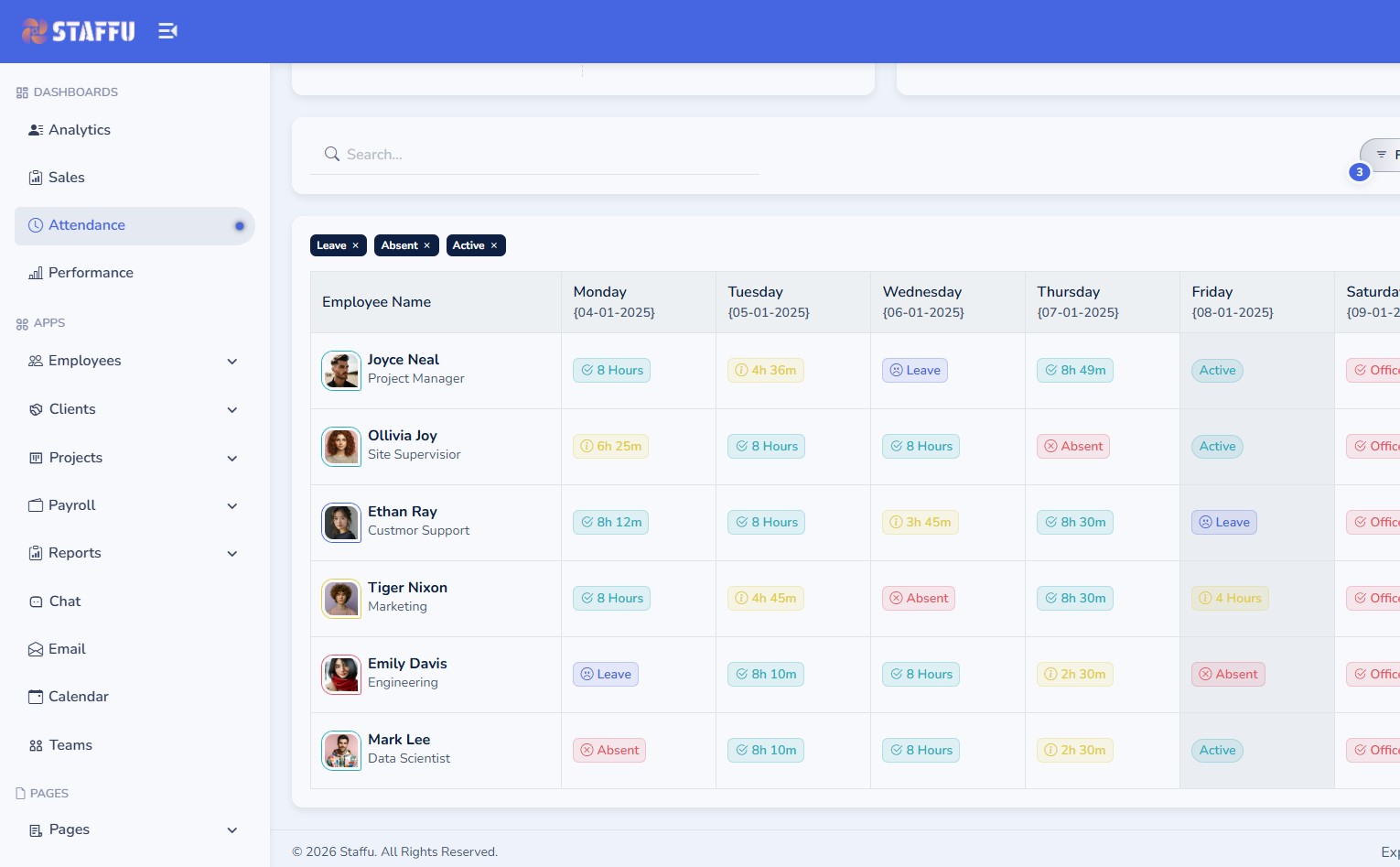Click the Staffu logo
The image size is (1400, 867).
click(79, 31)
